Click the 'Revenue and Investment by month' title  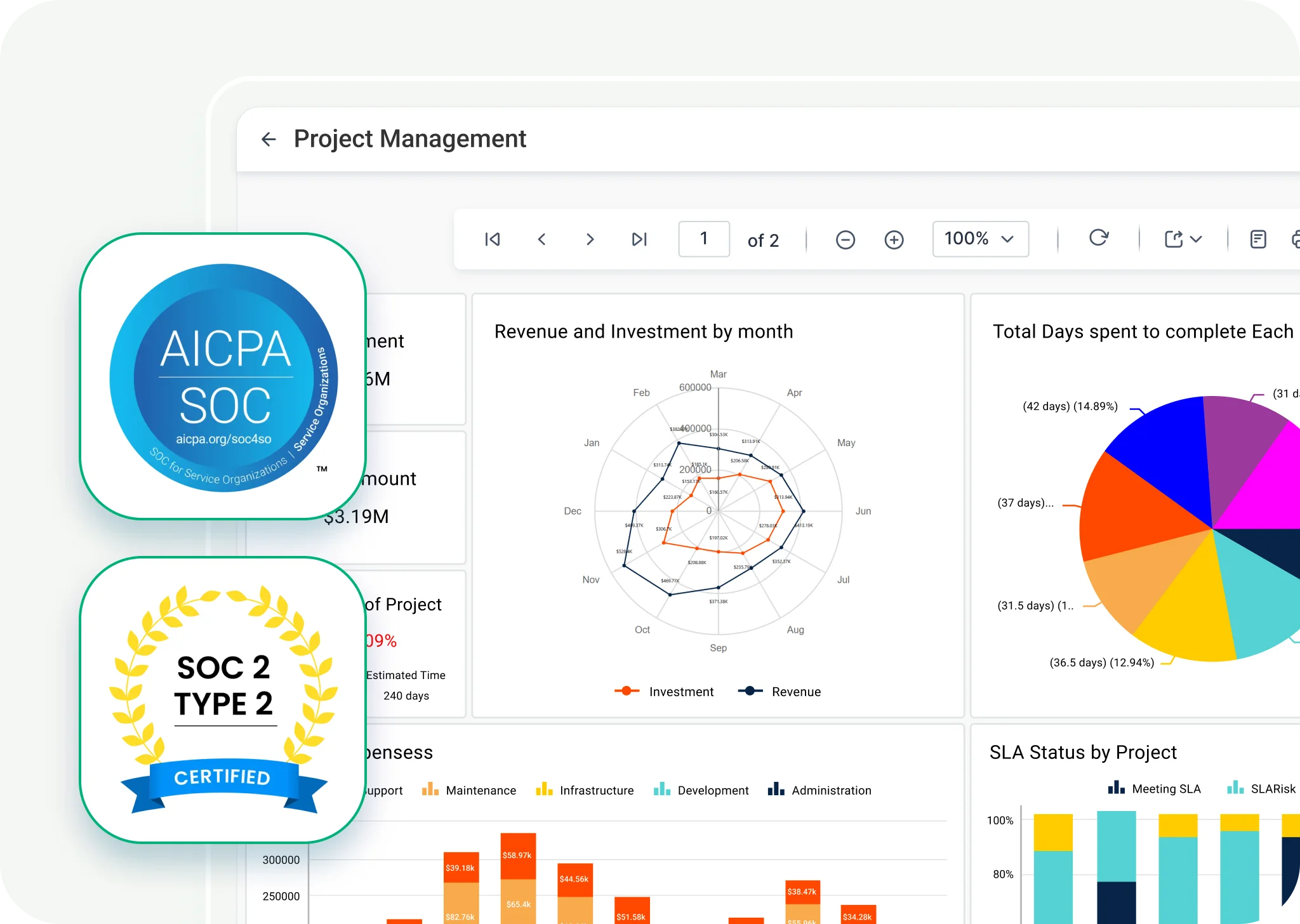[644, 331]
